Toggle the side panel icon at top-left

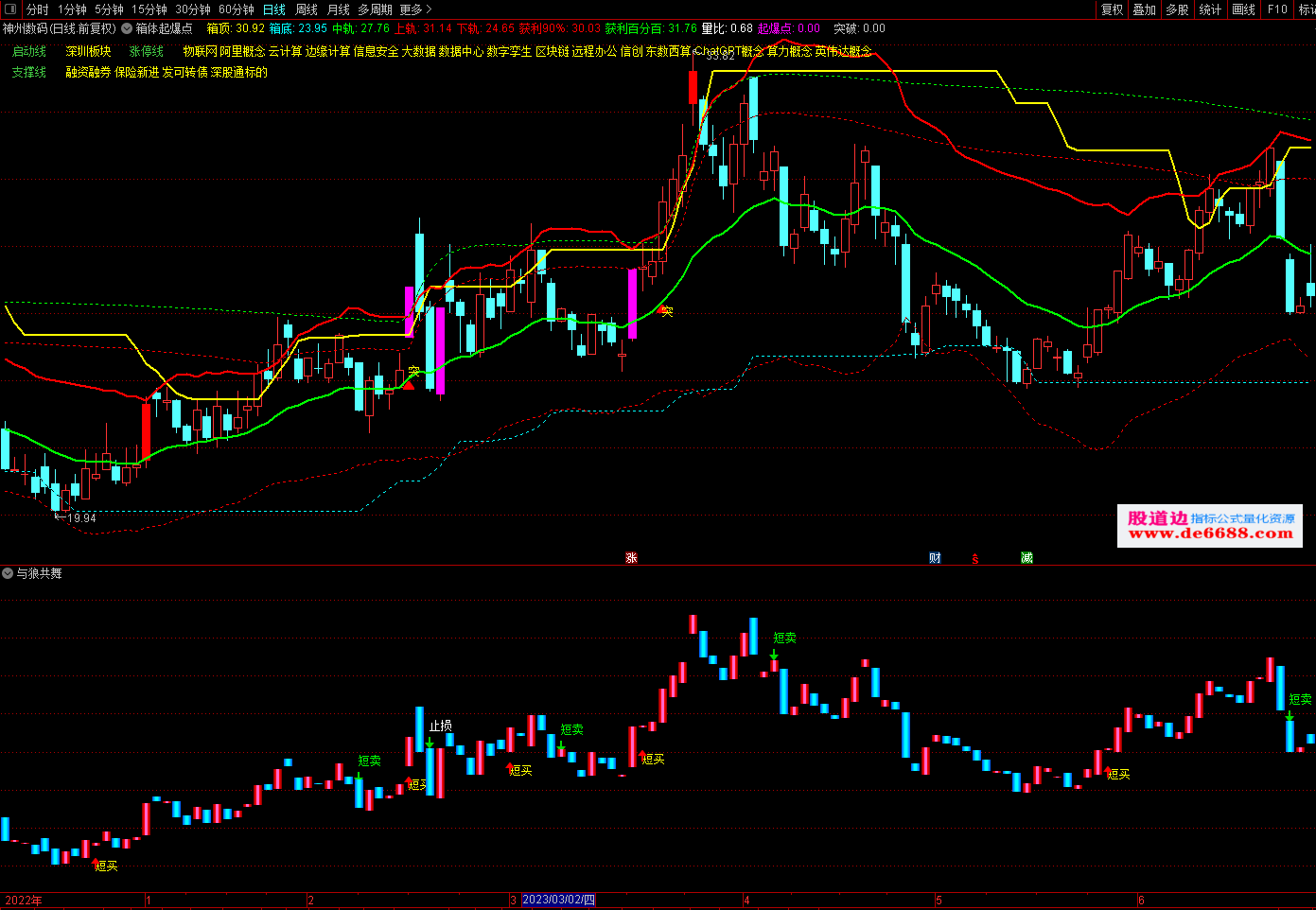11,9
